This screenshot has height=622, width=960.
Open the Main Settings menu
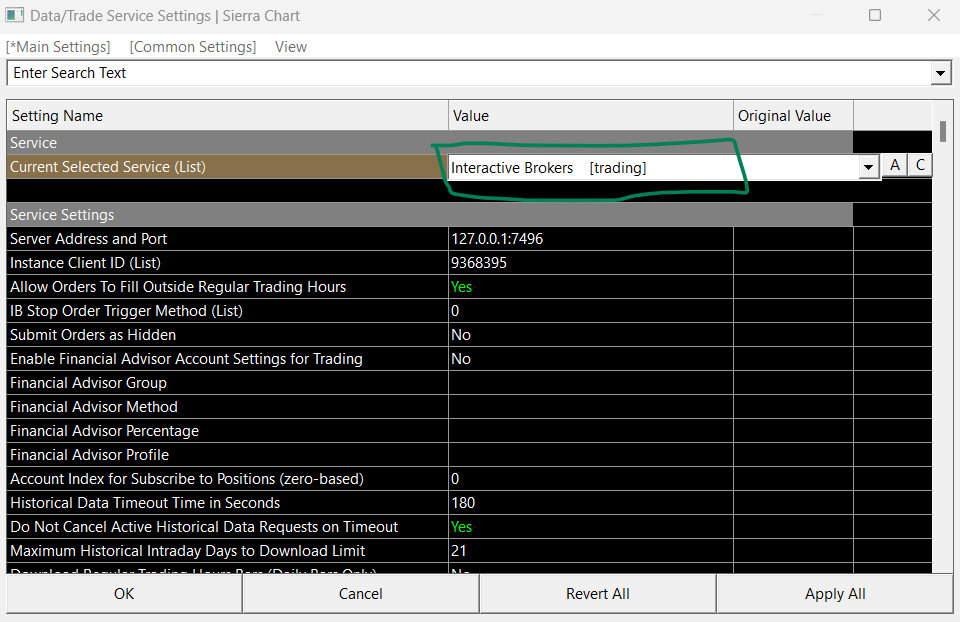[x=58, y=47]
